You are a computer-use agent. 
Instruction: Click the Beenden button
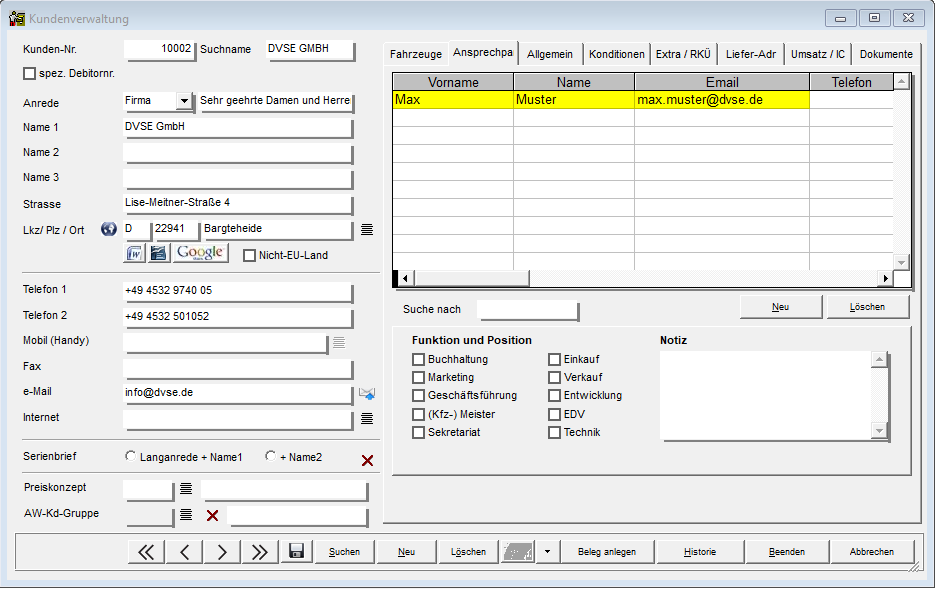[787, 552]
